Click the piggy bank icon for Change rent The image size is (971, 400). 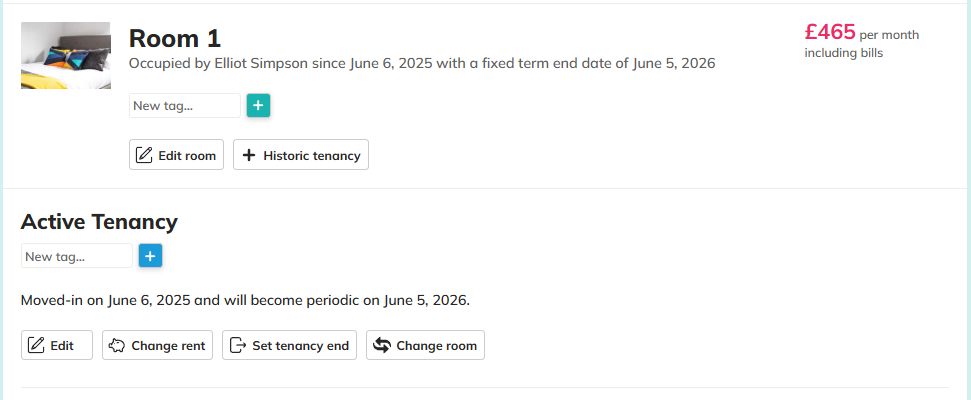tap(116, 346)
